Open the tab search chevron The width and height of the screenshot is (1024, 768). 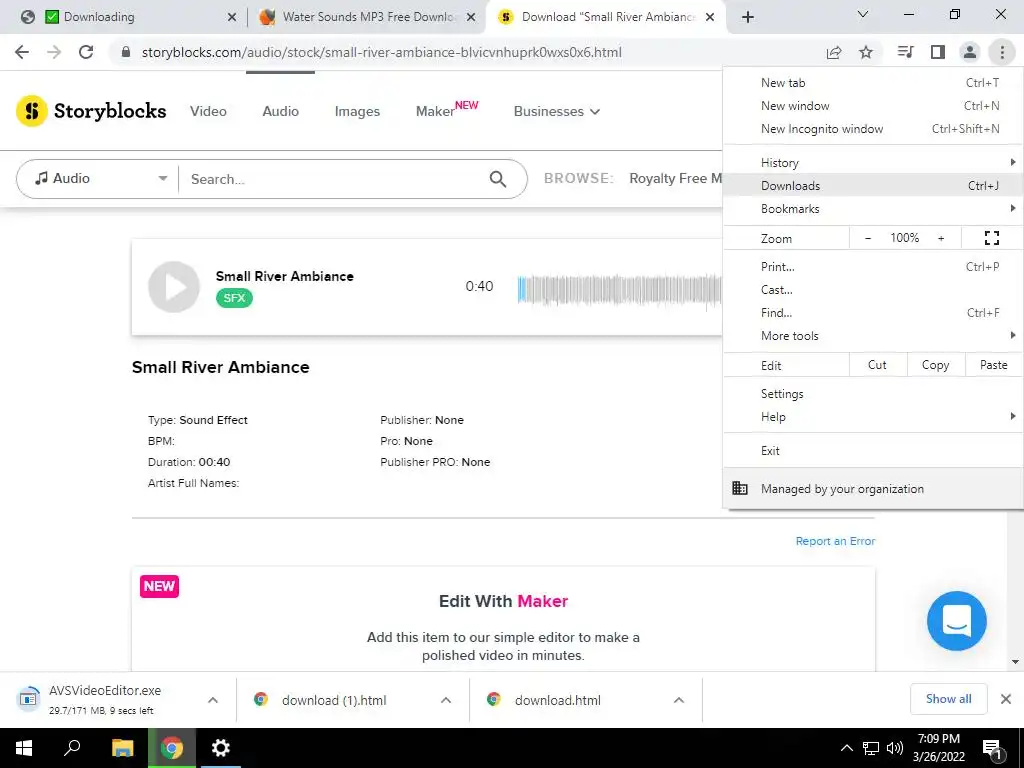click(x=863, y=14)
